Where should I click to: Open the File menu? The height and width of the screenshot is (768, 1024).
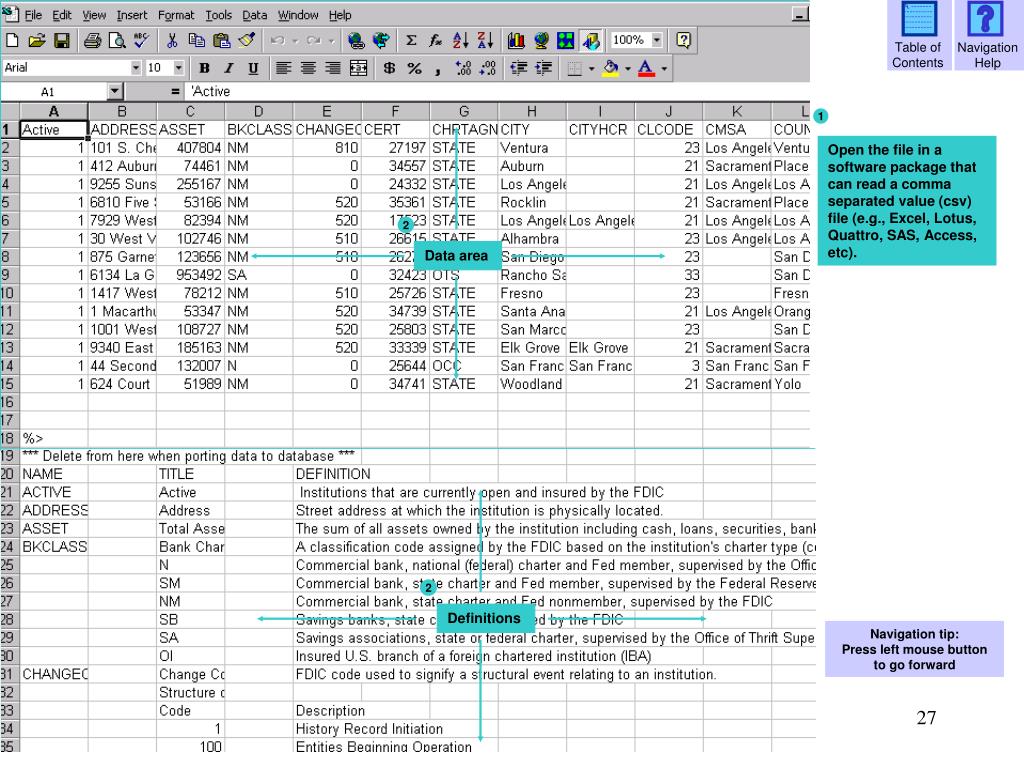click(x=33, y=15)
